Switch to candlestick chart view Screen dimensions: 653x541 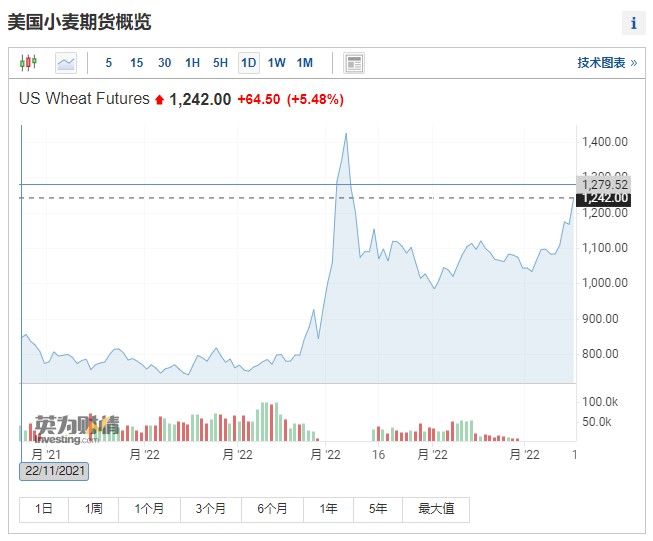pyautogui.click(x=28, y=63)
